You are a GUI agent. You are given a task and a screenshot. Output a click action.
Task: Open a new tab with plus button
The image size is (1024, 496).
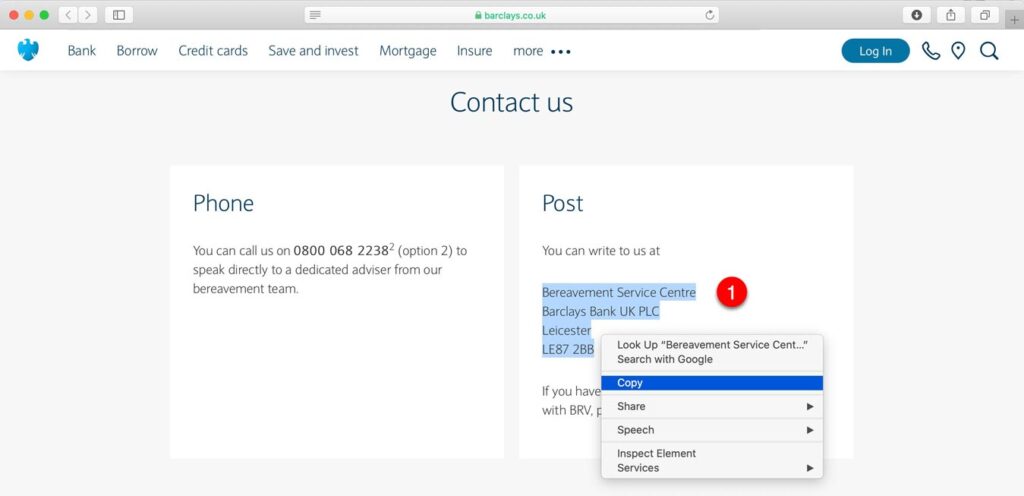(x=1014, y=15)
